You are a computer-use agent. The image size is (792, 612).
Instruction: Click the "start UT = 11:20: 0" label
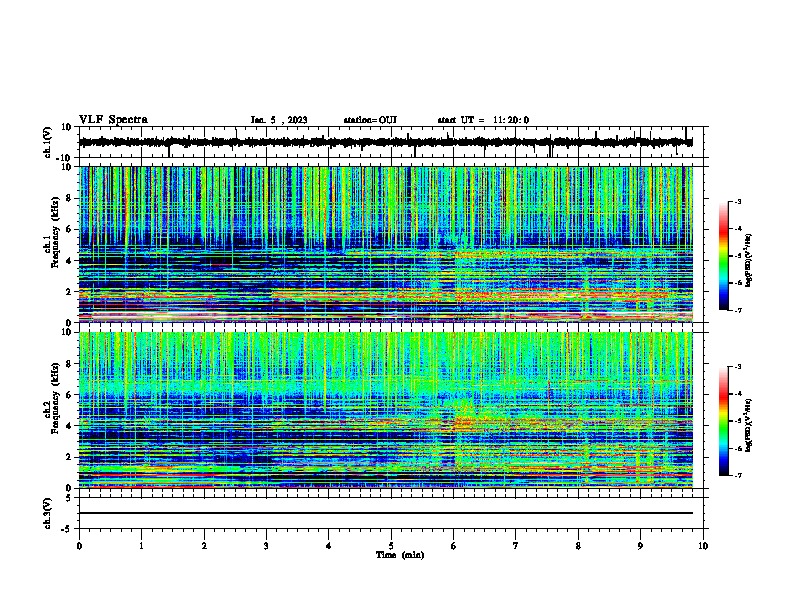(483, 120)
